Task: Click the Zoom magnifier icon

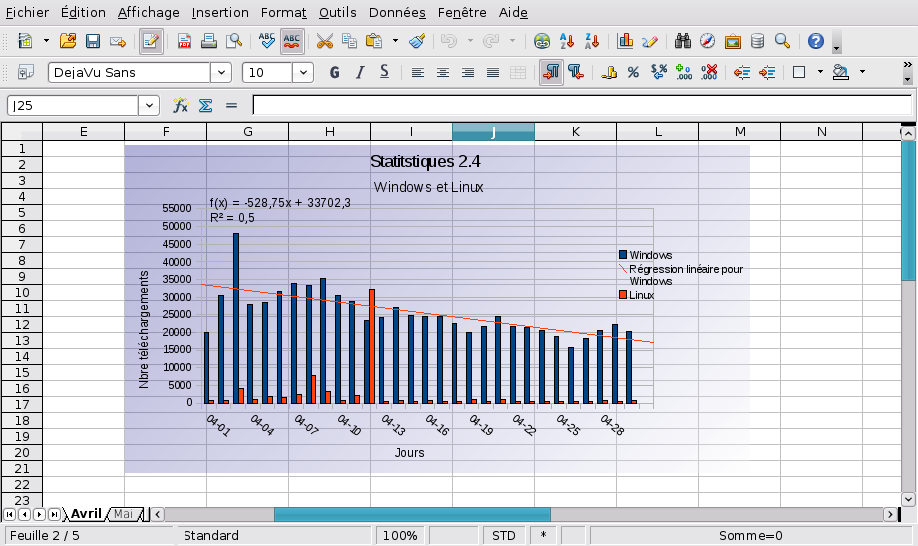Action: click(782, 41)
